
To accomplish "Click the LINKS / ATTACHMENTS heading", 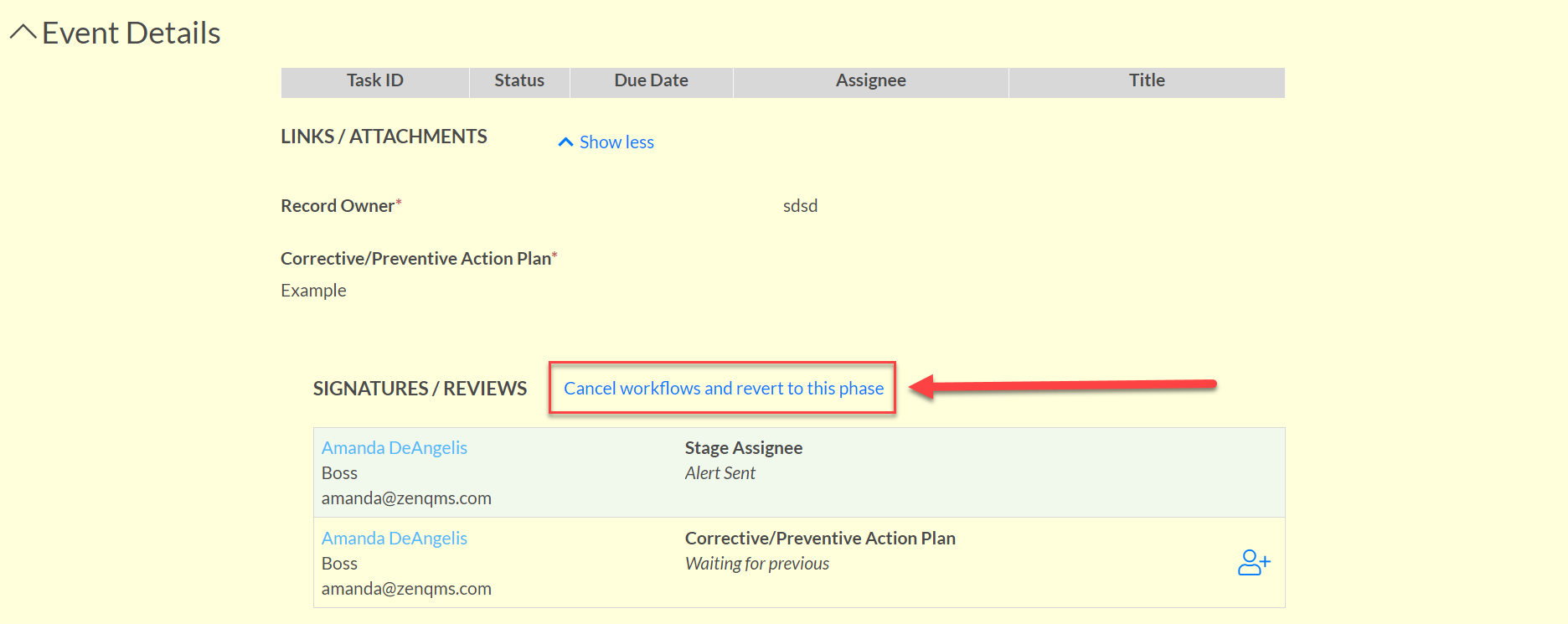I will click(384, 137).
